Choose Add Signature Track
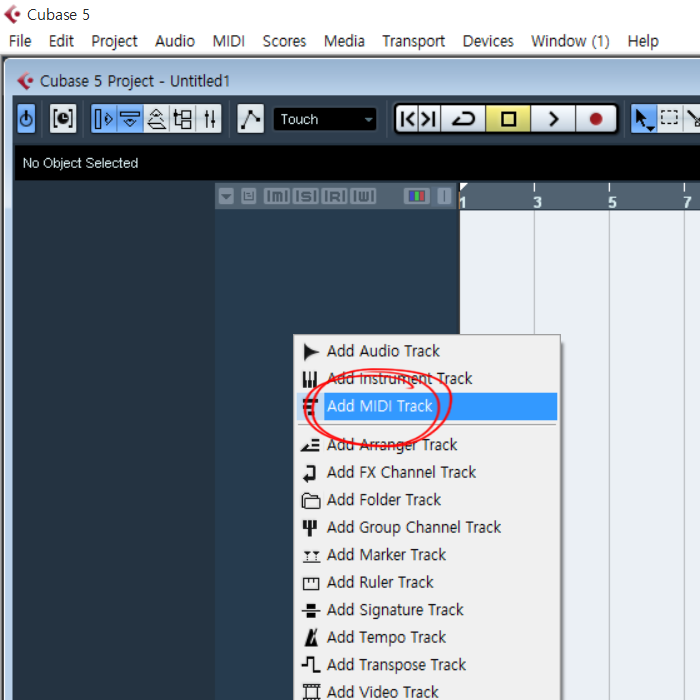Image resolution: width=700 pixels, height=700 pixels. (427, 610)
